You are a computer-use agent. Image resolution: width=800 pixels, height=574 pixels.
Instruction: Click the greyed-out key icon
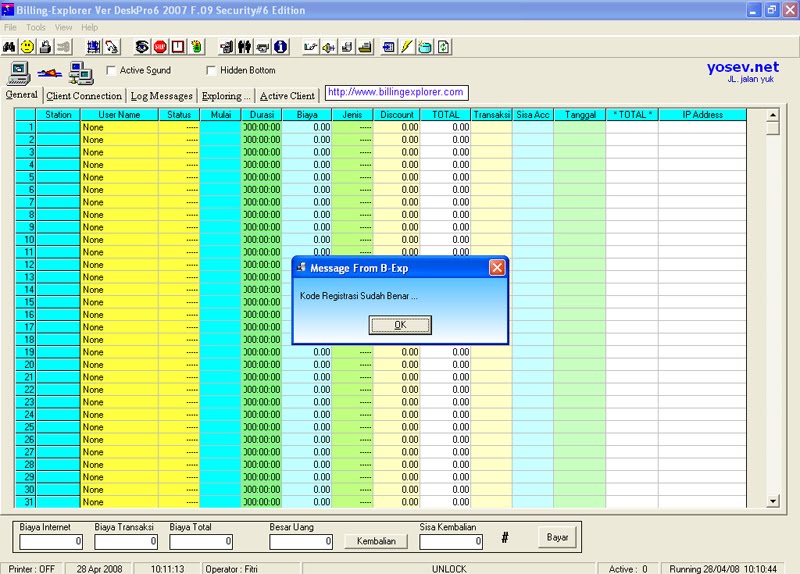point(63,47)
